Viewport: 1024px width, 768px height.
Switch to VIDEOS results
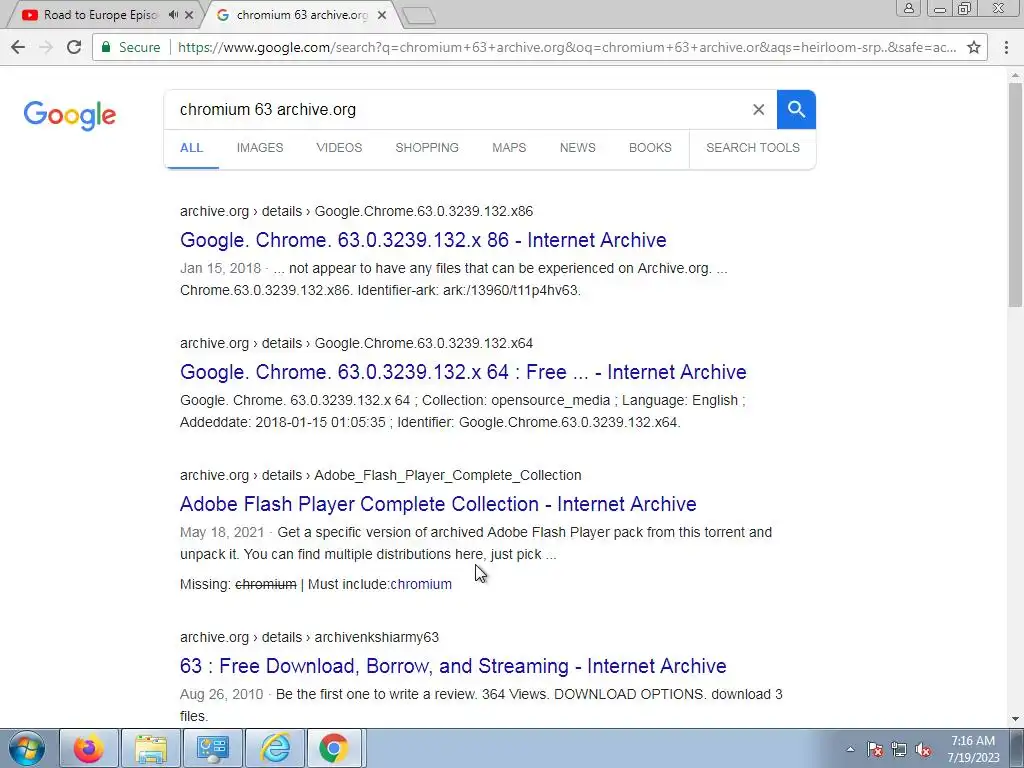339,148
